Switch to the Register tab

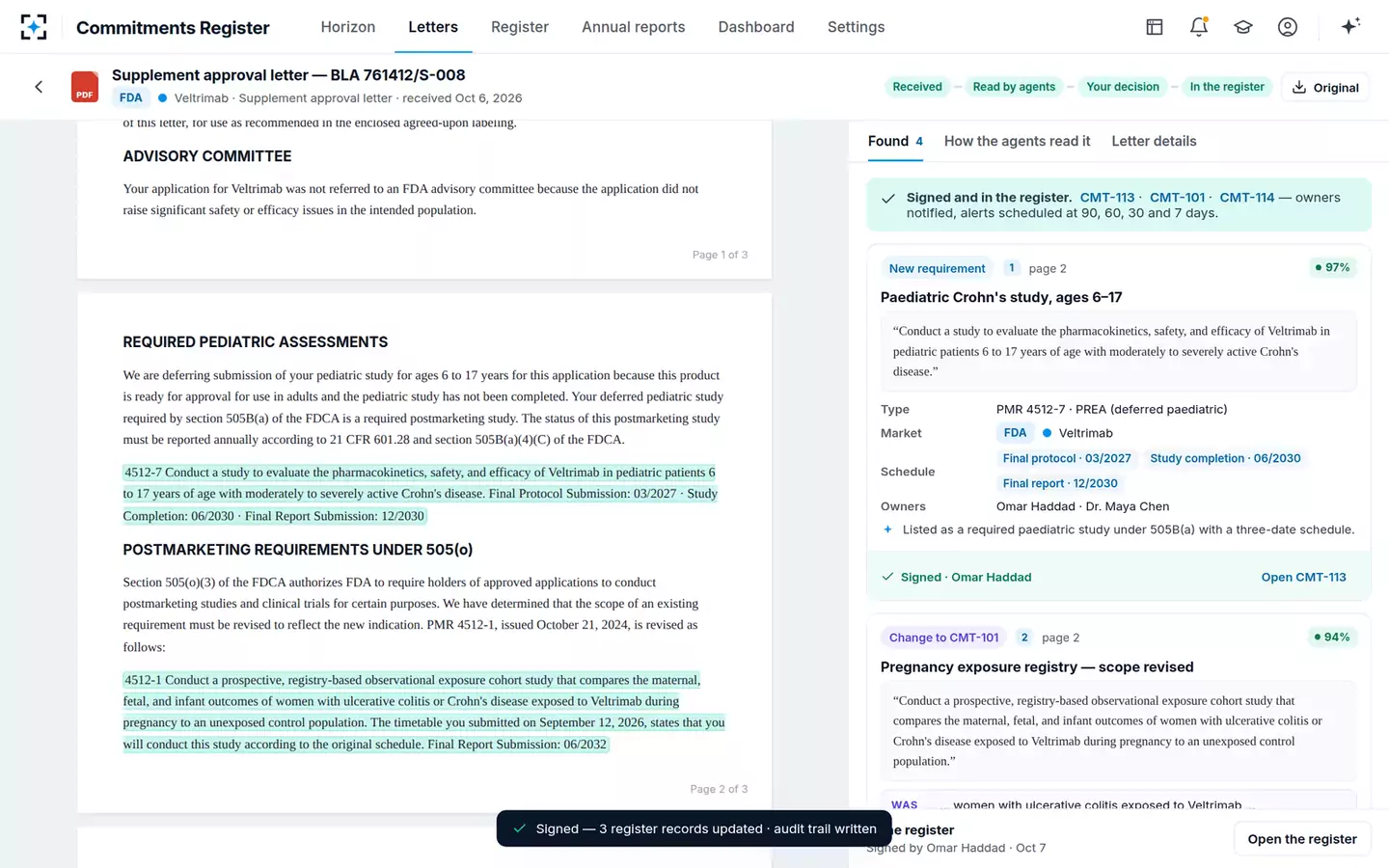click(x=520, y=27)
